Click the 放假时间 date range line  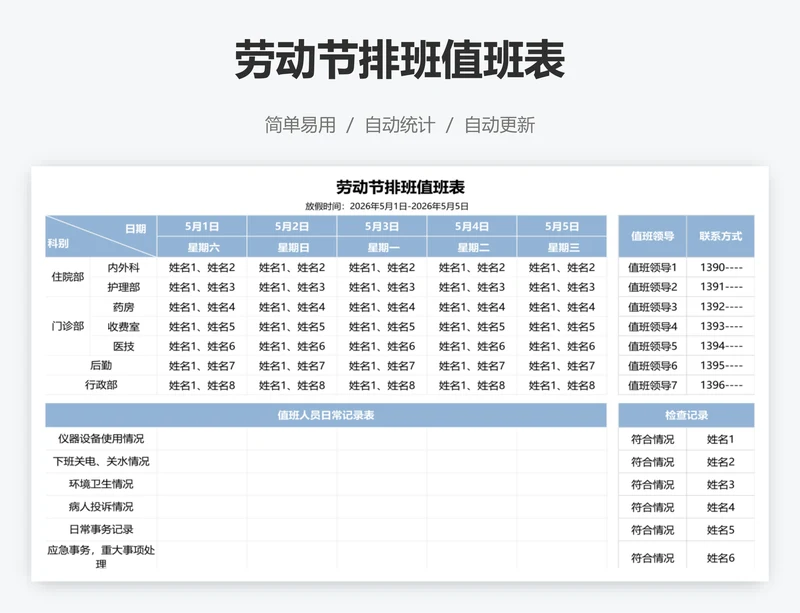387,206
